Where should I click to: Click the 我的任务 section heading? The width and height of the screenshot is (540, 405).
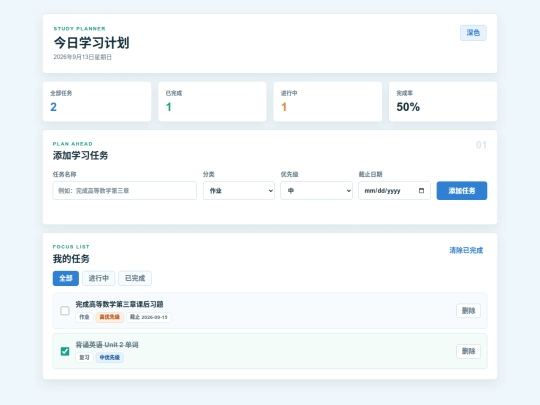[x=71, y=259]
